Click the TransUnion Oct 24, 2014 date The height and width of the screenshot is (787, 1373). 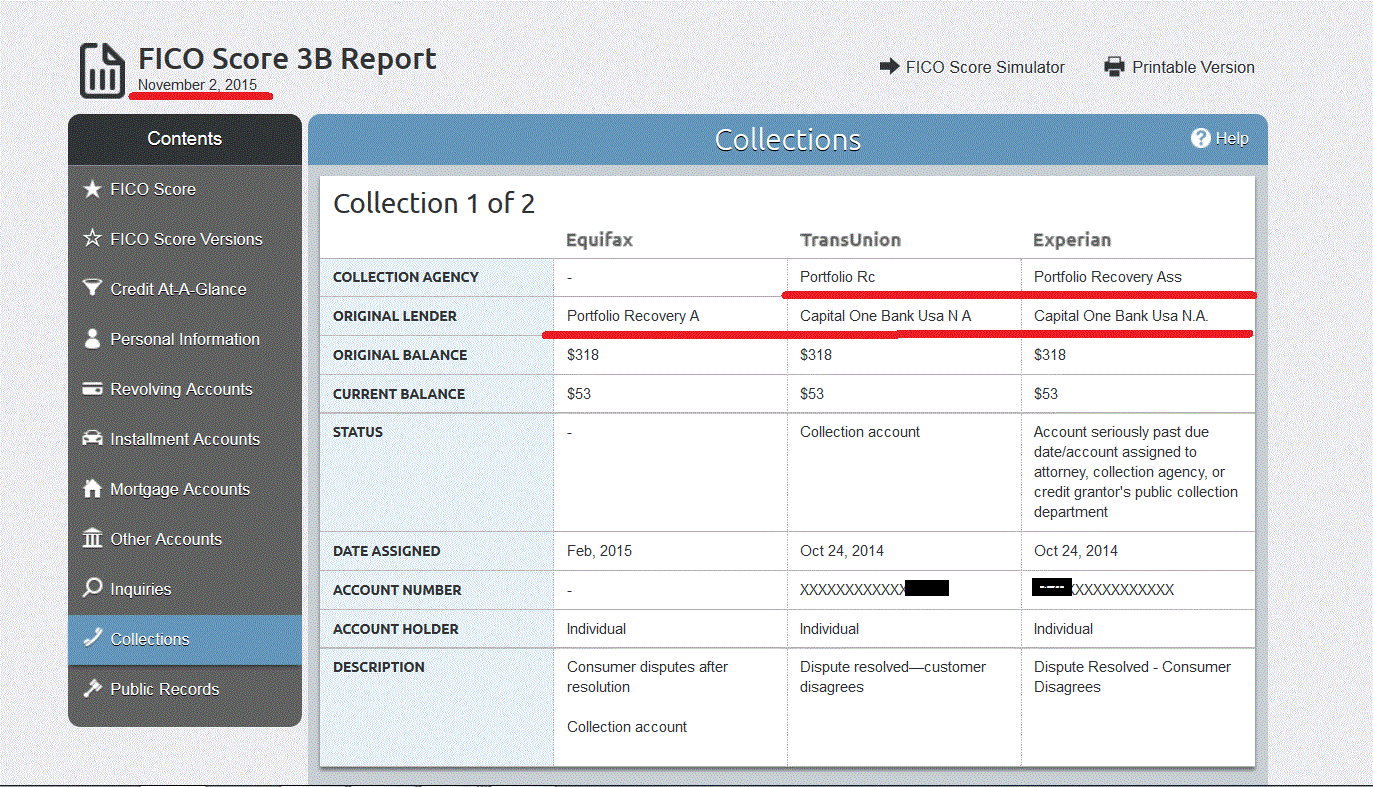842,551
